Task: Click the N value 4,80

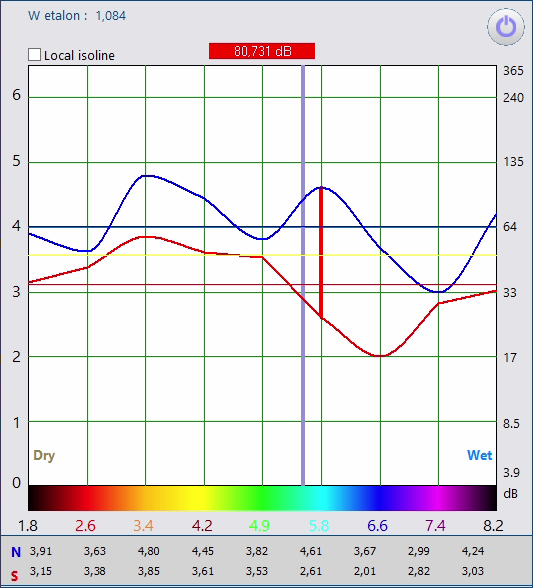Action: pyautogui.click(x=149, y=551)
